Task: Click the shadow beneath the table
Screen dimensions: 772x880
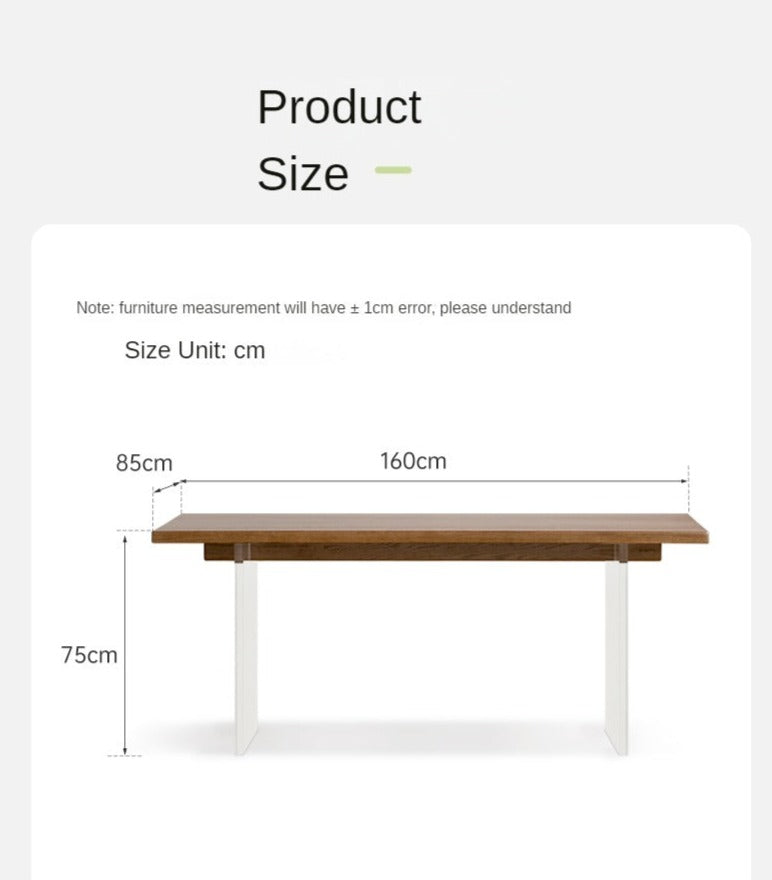Action: coord(430,740)
